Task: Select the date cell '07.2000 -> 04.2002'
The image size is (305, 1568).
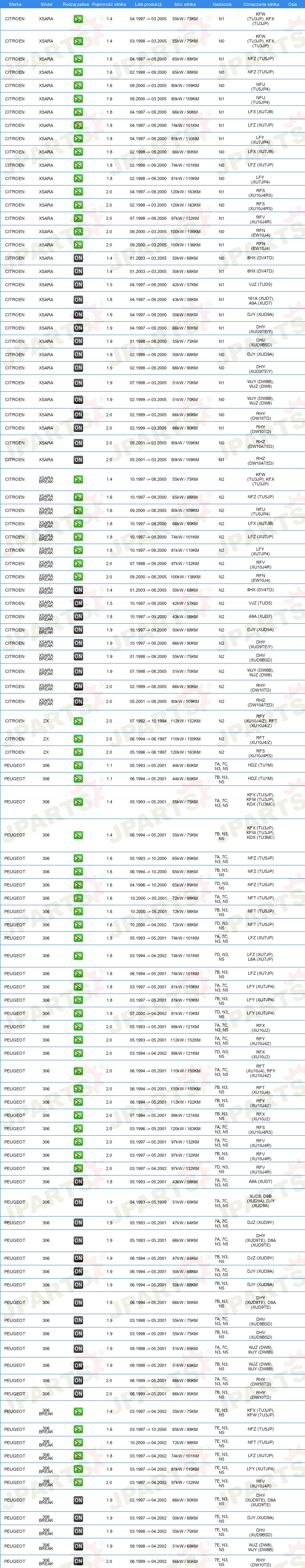Action: (148, 1013)
